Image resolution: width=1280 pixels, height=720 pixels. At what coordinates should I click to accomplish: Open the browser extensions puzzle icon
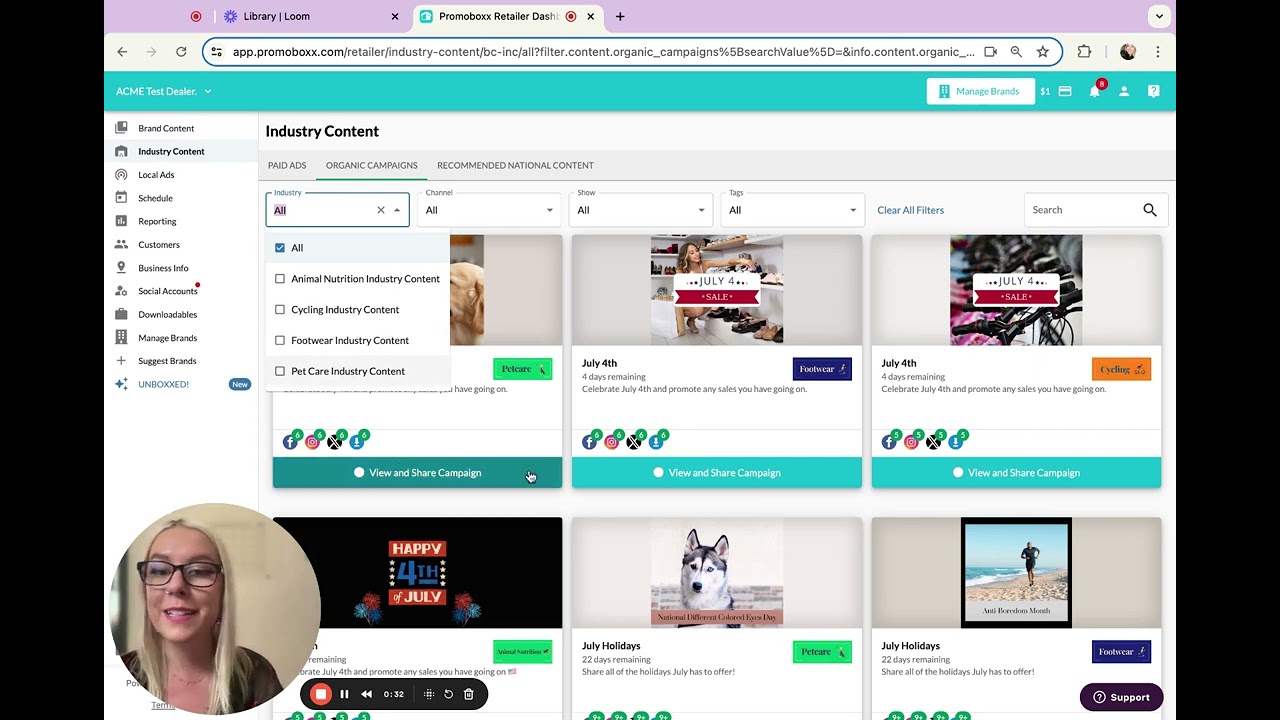(1084, 52)
